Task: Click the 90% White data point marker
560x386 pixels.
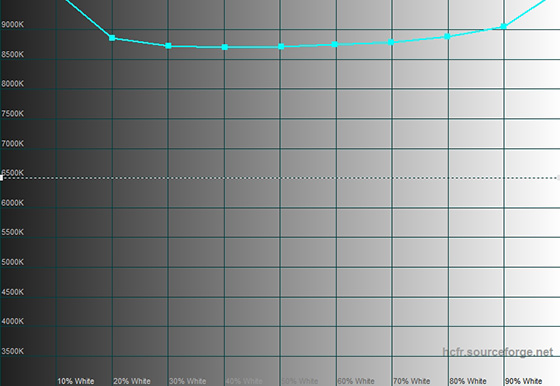Action: pos(504,26)
